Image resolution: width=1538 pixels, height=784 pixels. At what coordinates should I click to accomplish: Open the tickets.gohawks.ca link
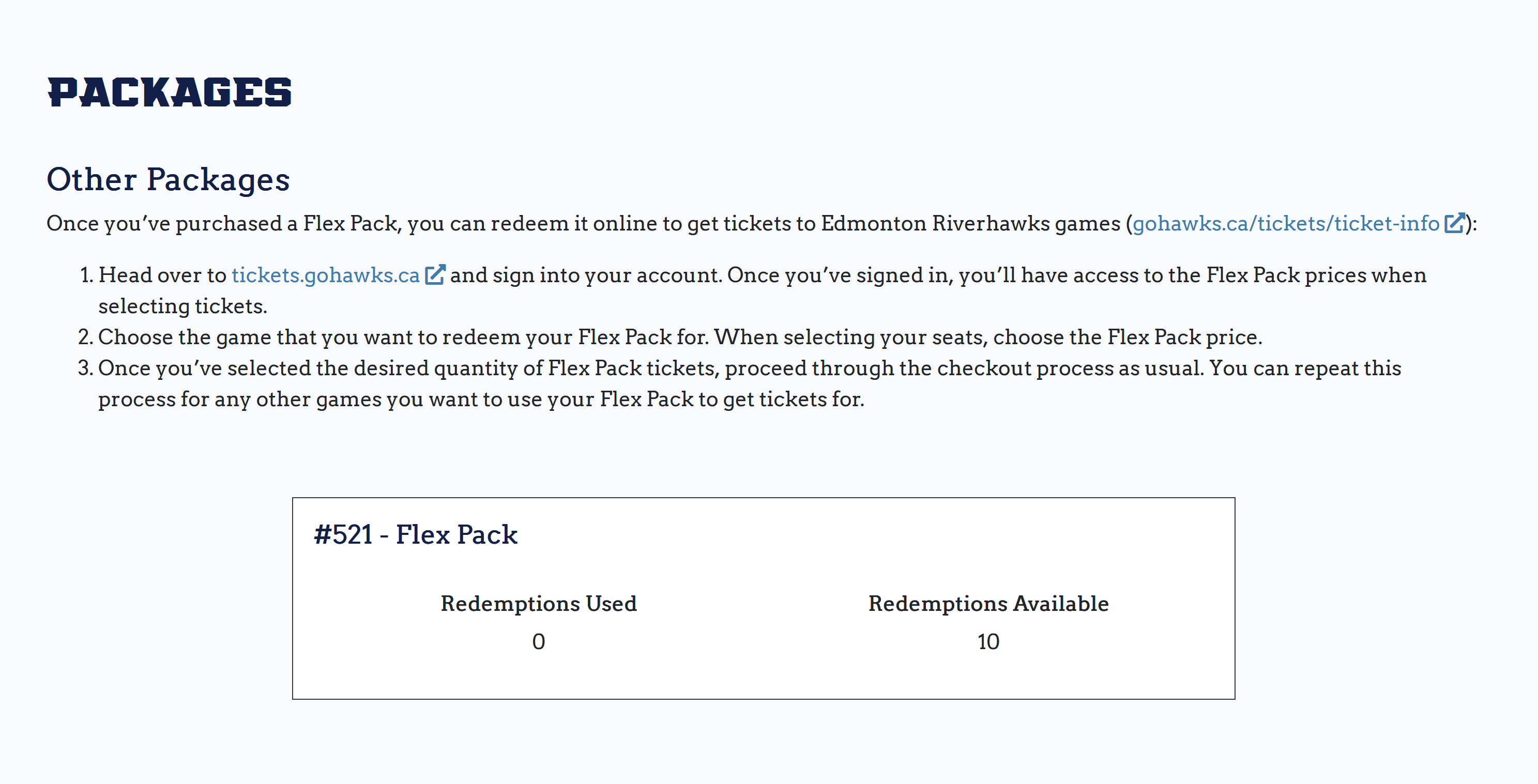325,275
